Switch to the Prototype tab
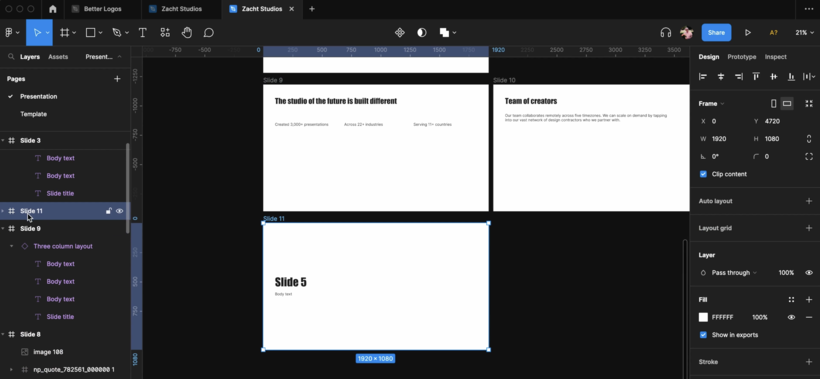The image size is (820, 379). tap(742, 56)
